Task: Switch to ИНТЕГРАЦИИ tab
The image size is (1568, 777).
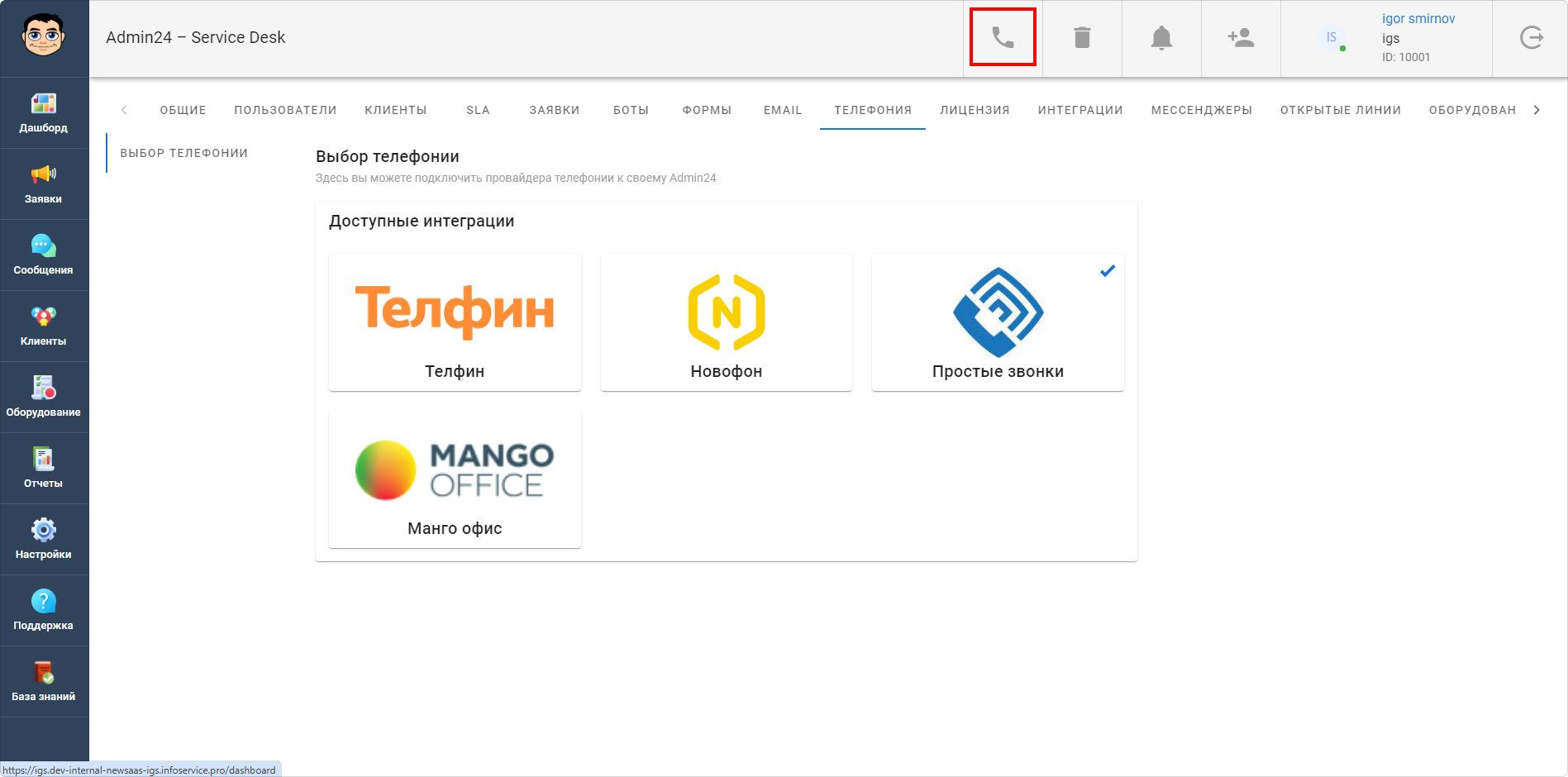Action: (1080, 110)
